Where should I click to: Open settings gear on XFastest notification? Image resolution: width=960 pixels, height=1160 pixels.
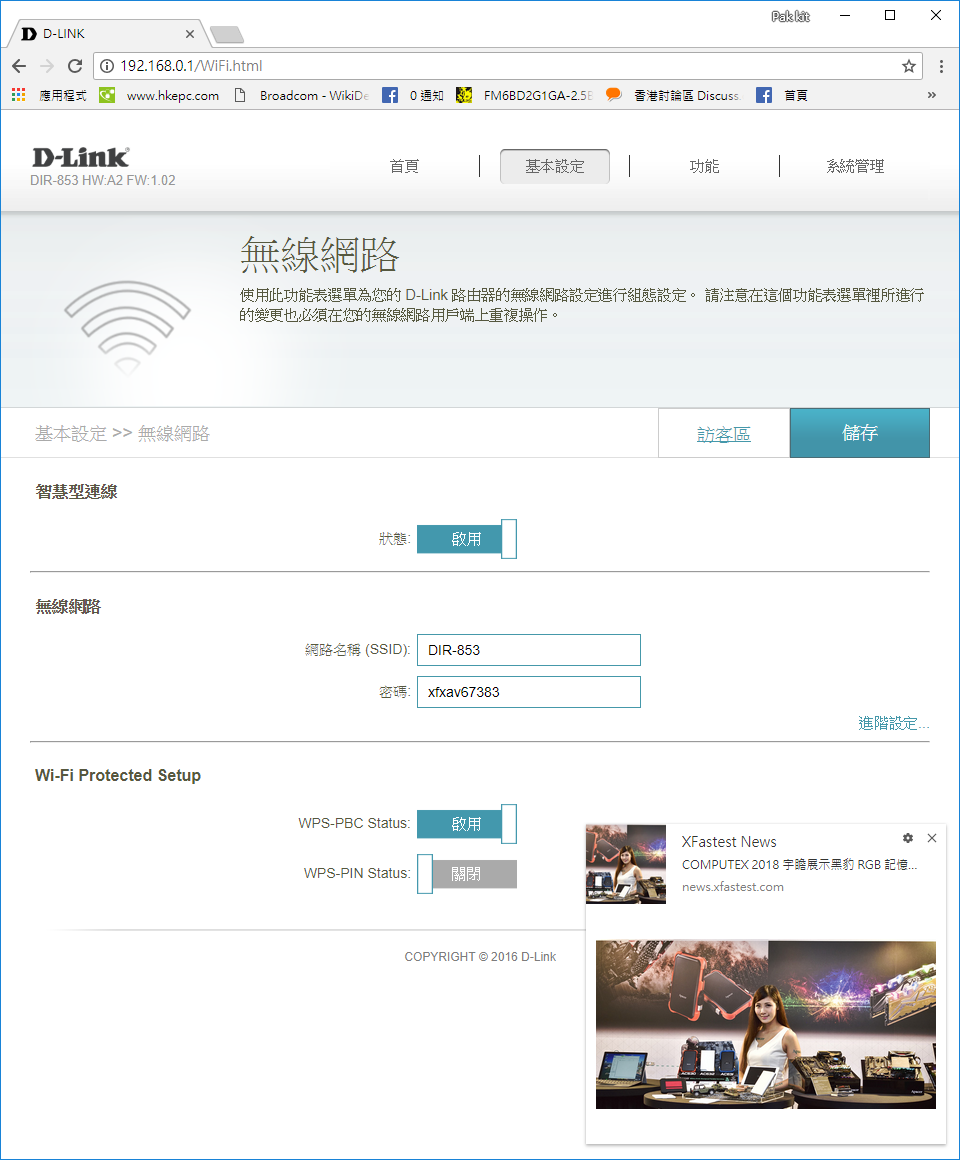tap(907, 838)
